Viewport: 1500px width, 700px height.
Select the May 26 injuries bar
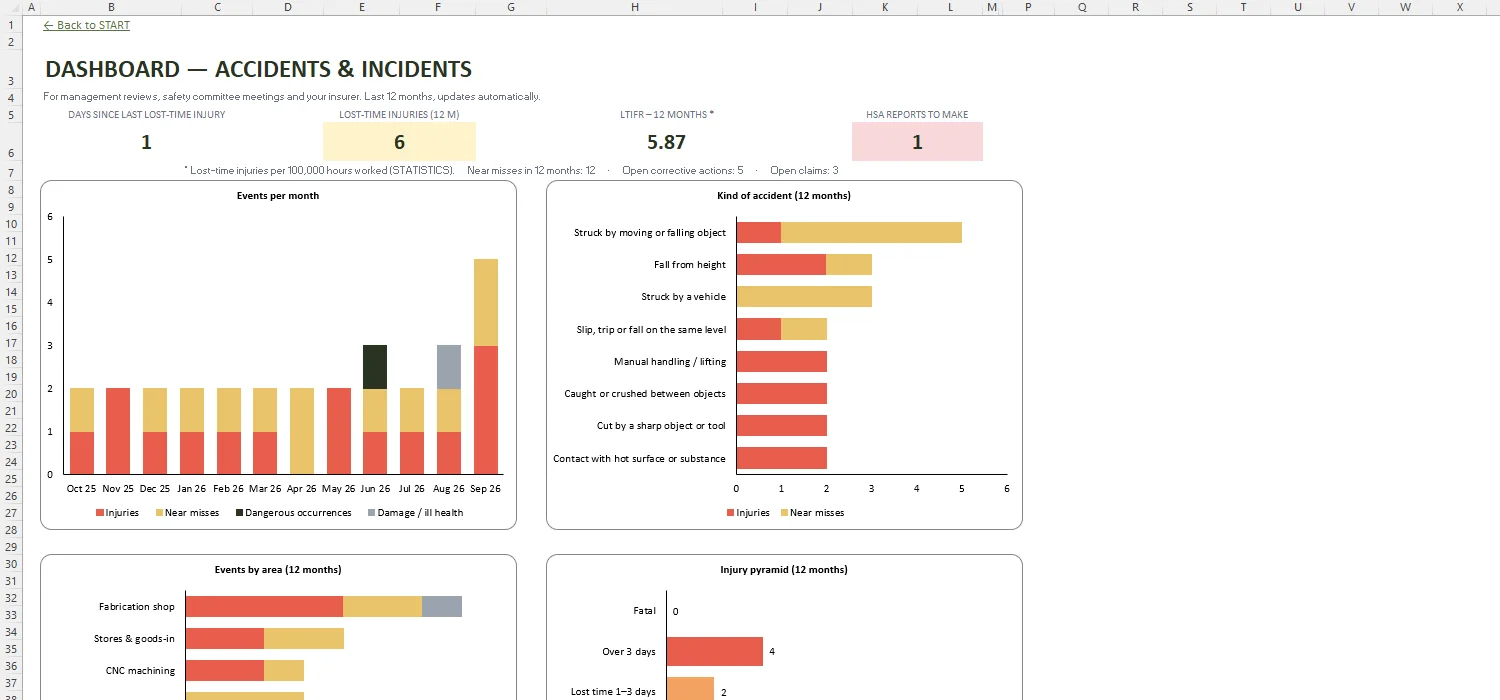[338, 431]
